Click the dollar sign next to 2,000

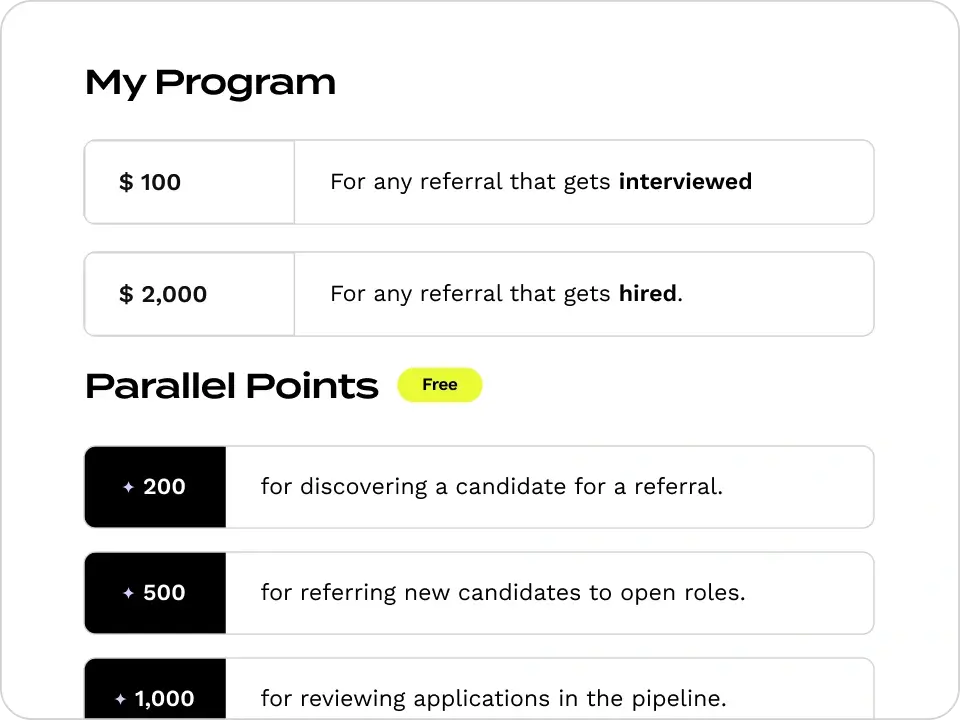pyautogui.click(x=126, y=294)
